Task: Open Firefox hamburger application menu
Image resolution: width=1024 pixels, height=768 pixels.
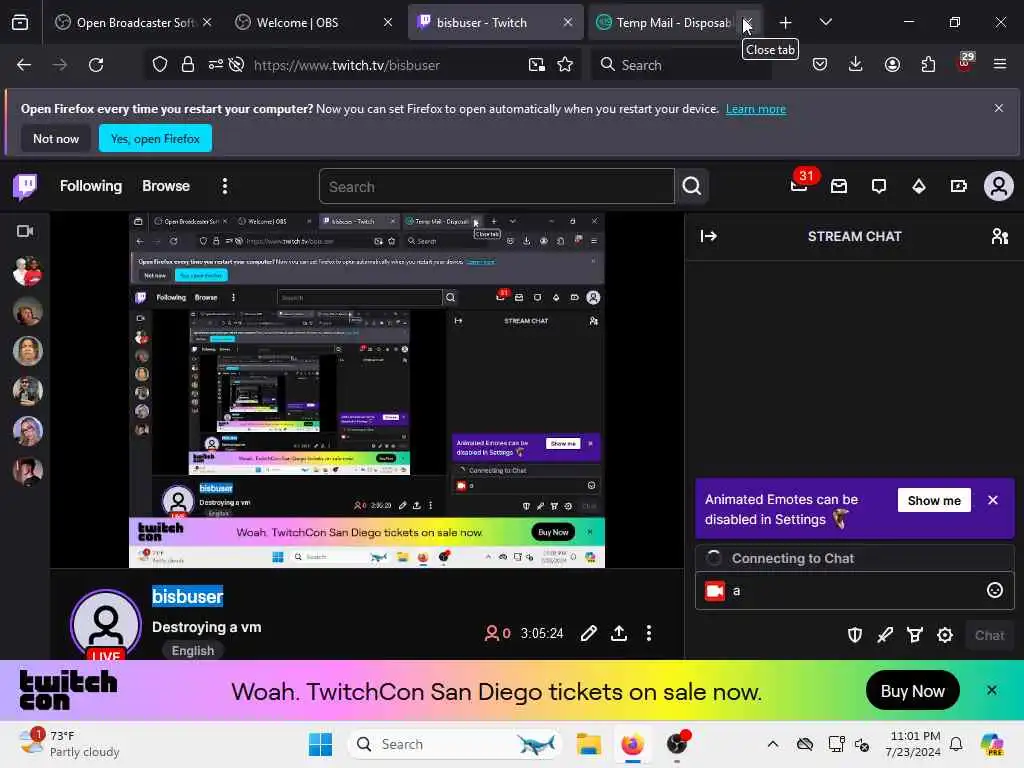Action: [1000, 64]
